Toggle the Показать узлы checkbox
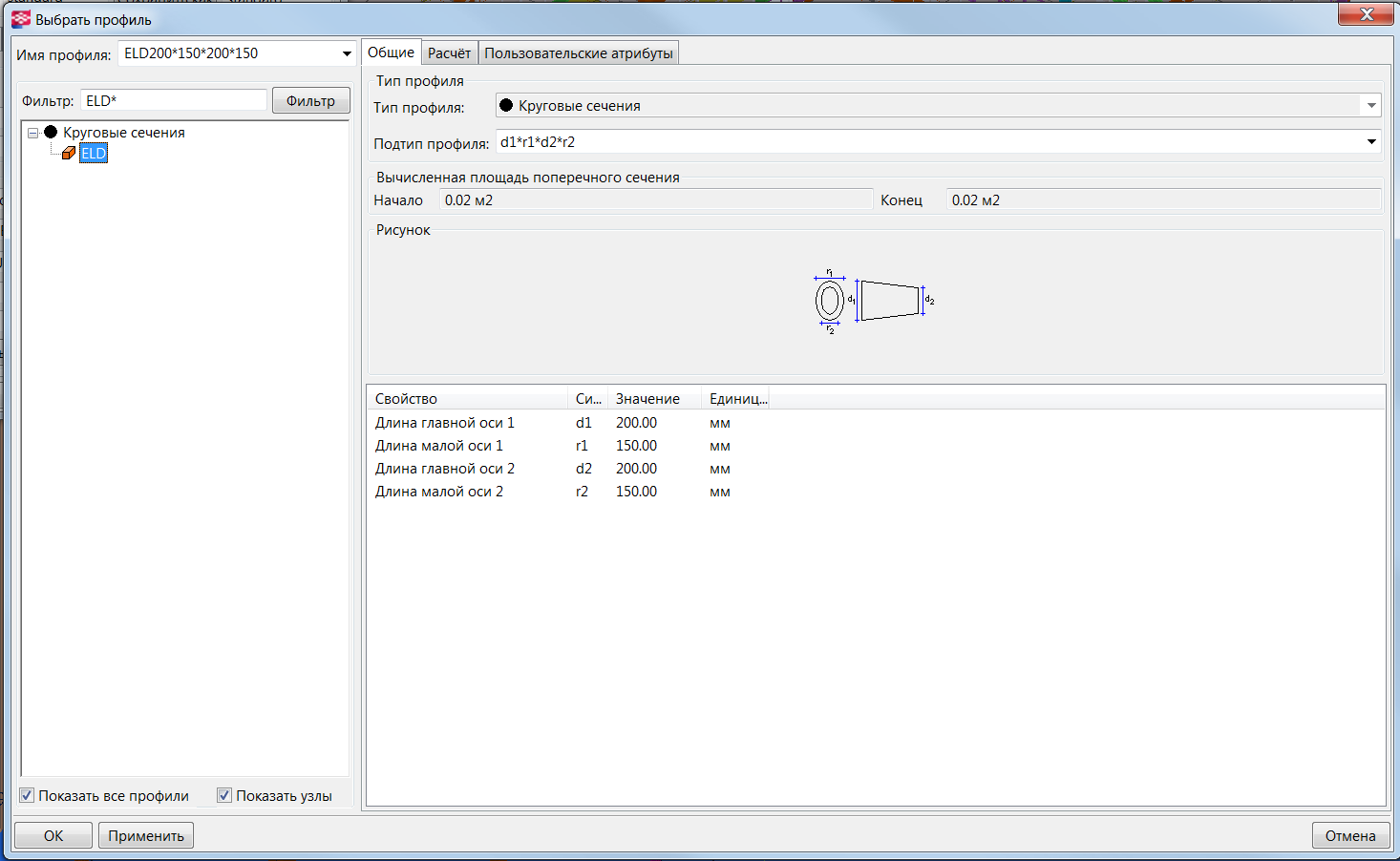The height and width of the screenshot is (861, 1400). coord(224,795)
